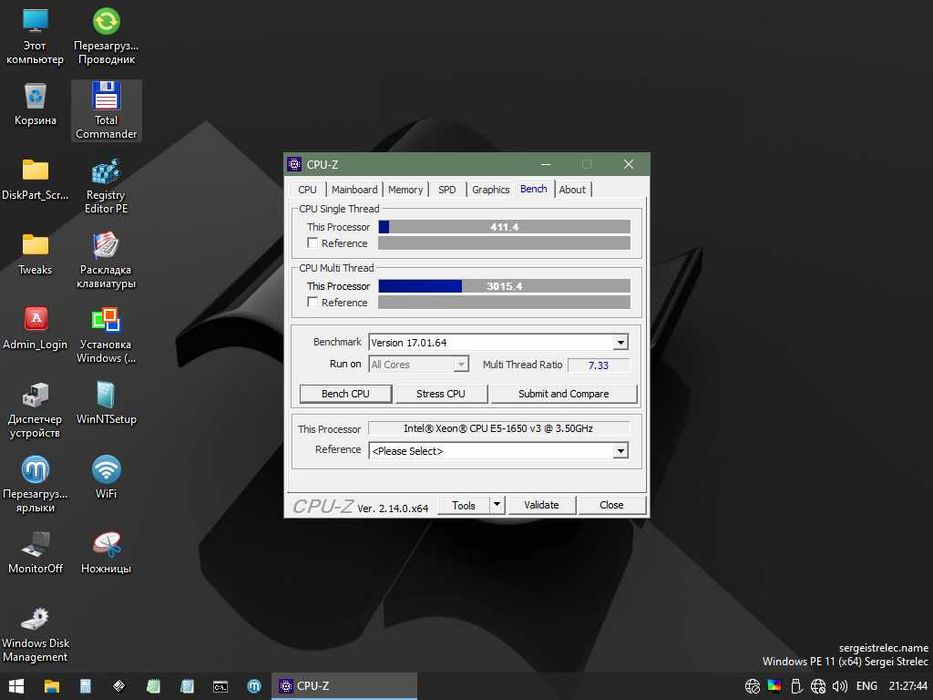Switch to the SPD tab
Viewport: 933px width, 700px height.
click(x=447, y=189)
